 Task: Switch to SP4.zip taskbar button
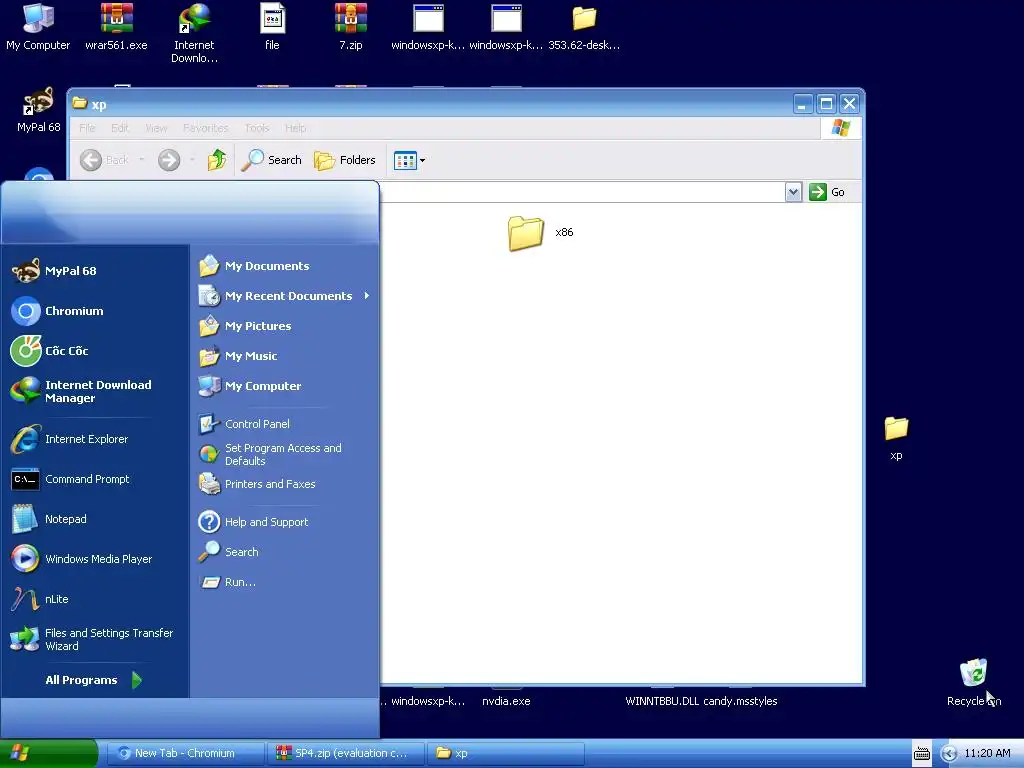coord(345,753)
